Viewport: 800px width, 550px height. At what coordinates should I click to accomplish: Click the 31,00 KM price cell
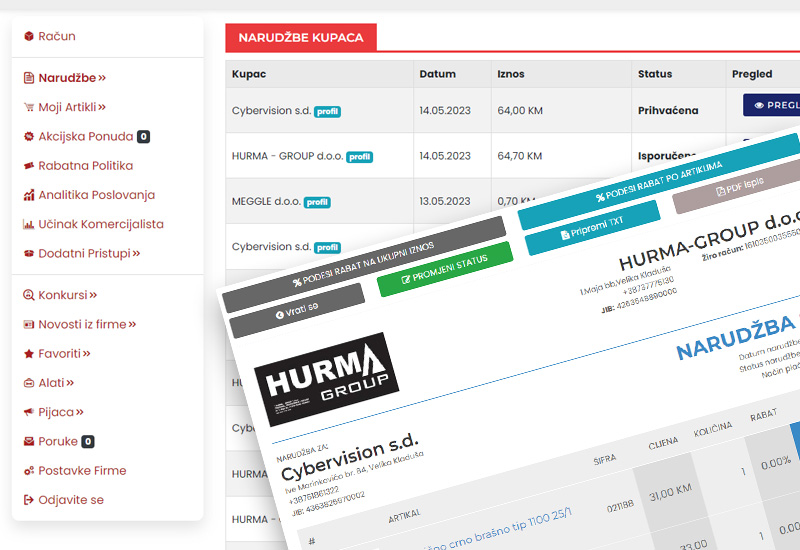pos(670,492)
